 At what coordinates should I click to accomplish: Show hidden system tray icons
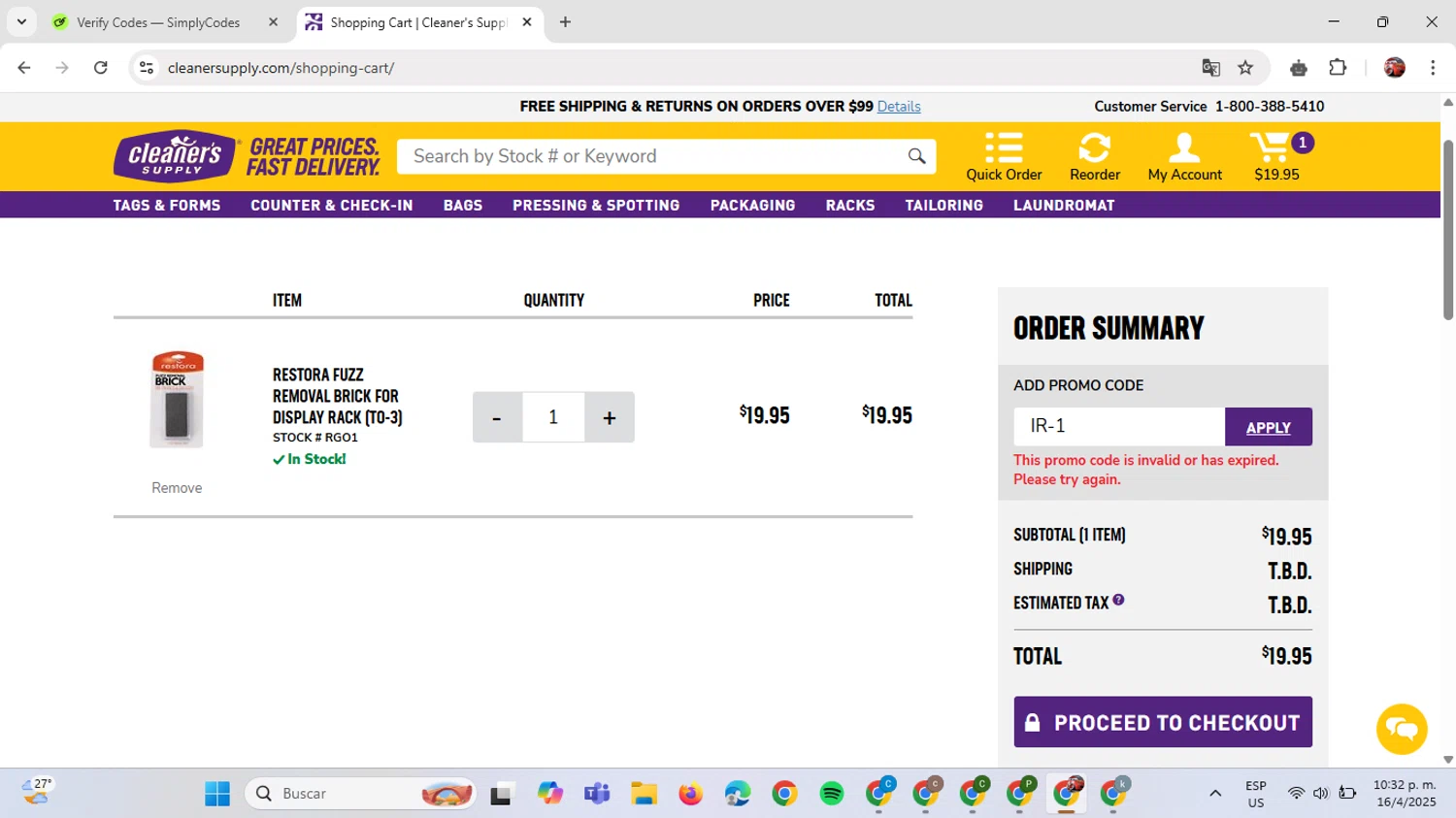(x=1215, y=794)
